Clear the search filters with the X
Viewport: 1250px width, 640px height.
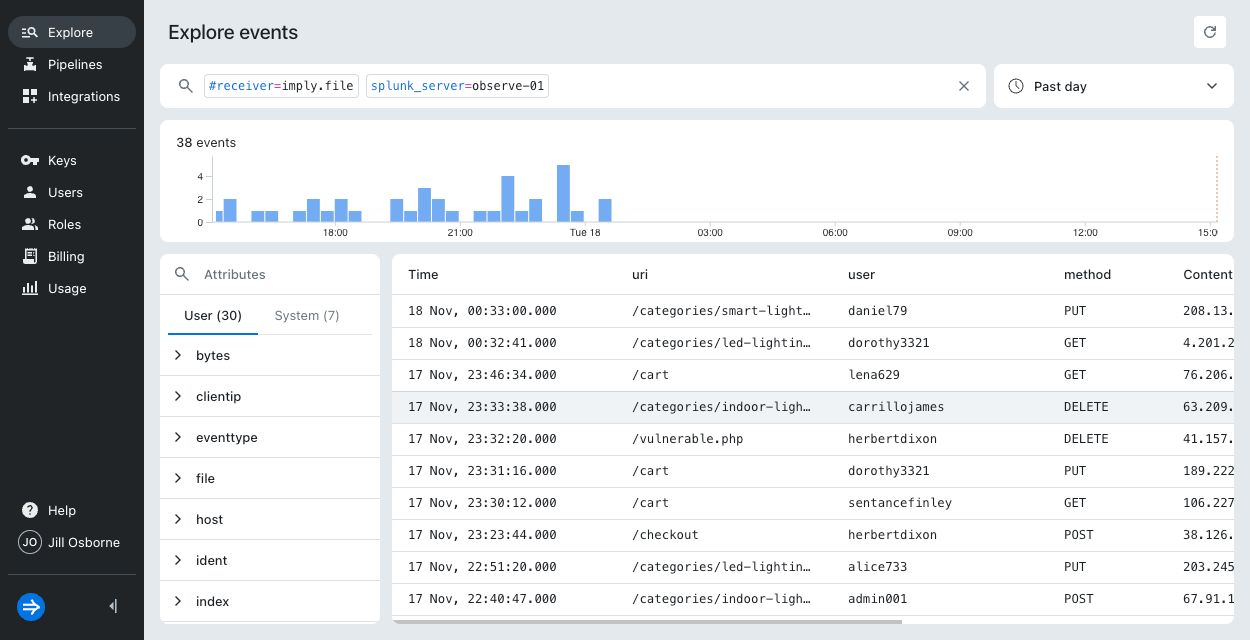(x=963, y=86)
